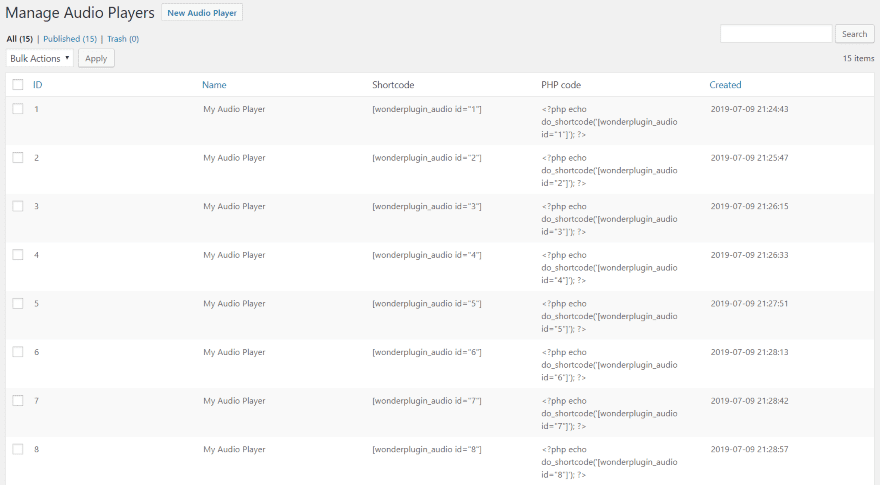Sort the table by Created column
Screen dimensions: 880x485
725,85
